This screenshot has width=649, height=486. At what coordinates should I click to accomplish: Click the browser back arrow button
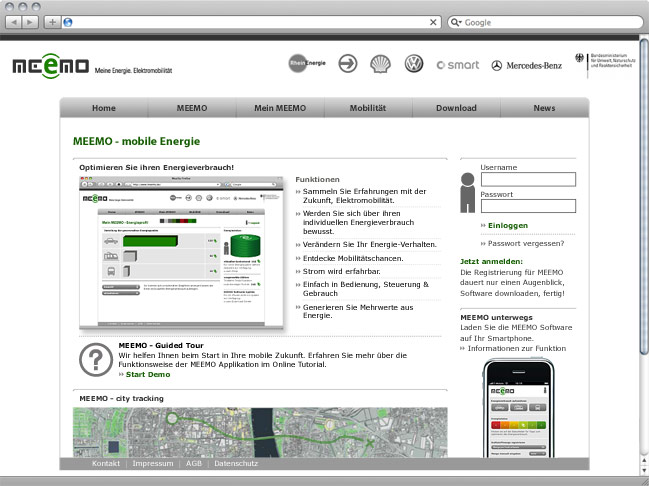coord(13,21)
